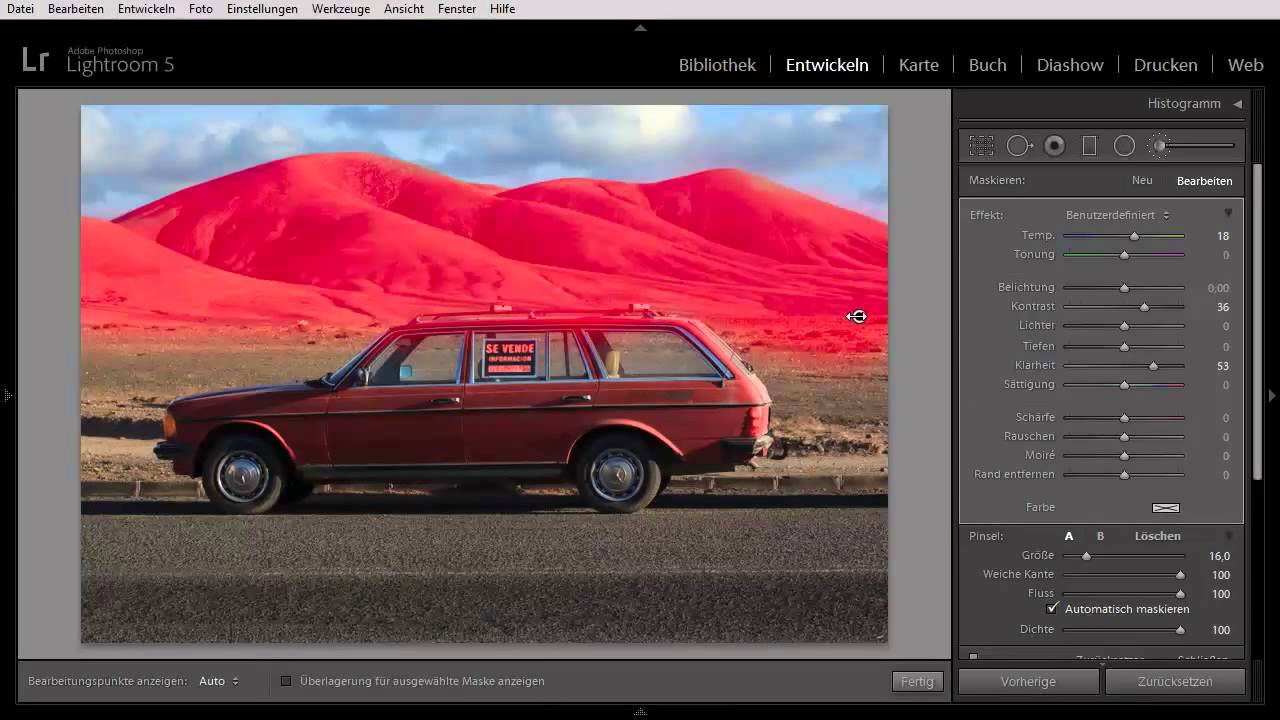The height and width of the screenshot is (720, 1280).
Task: Show the filmstrip via bottom arrow
Action: tap(640, 712)
